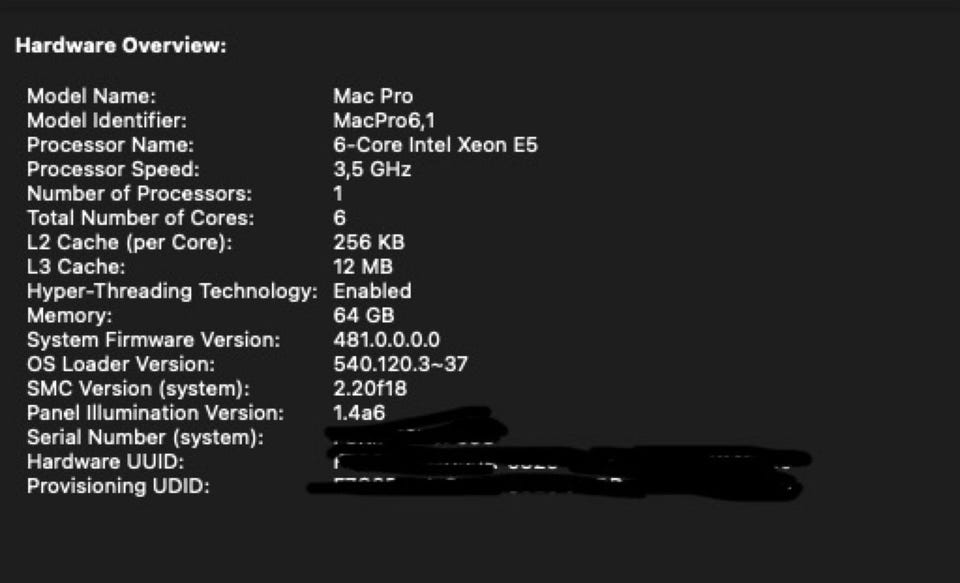Click the 481.0.0.0.0 firmware version value
Viewport: 960px width, 583px height.
[386, 340]
